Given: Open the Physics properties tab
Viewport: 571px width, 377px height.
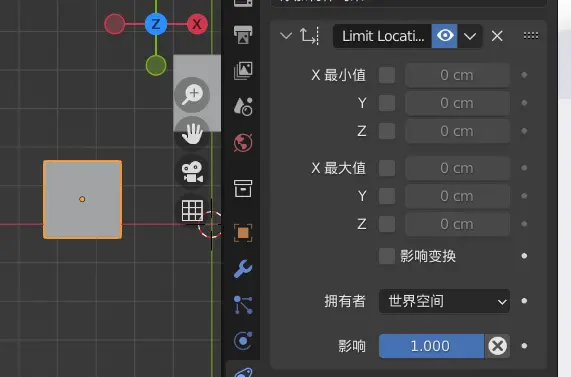Looking at the screenshot, I should tap(243, 341).
